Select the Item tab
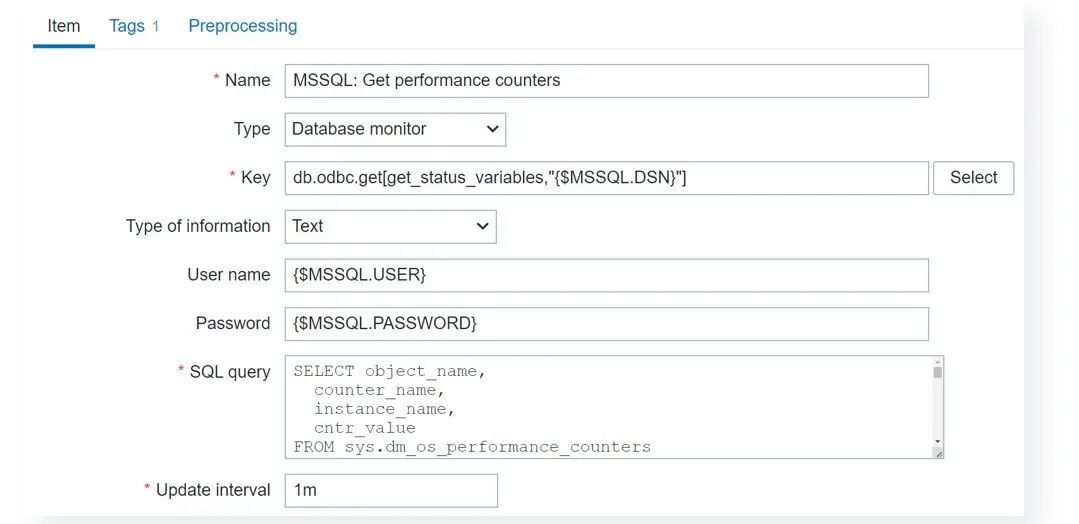 point(64,26)
